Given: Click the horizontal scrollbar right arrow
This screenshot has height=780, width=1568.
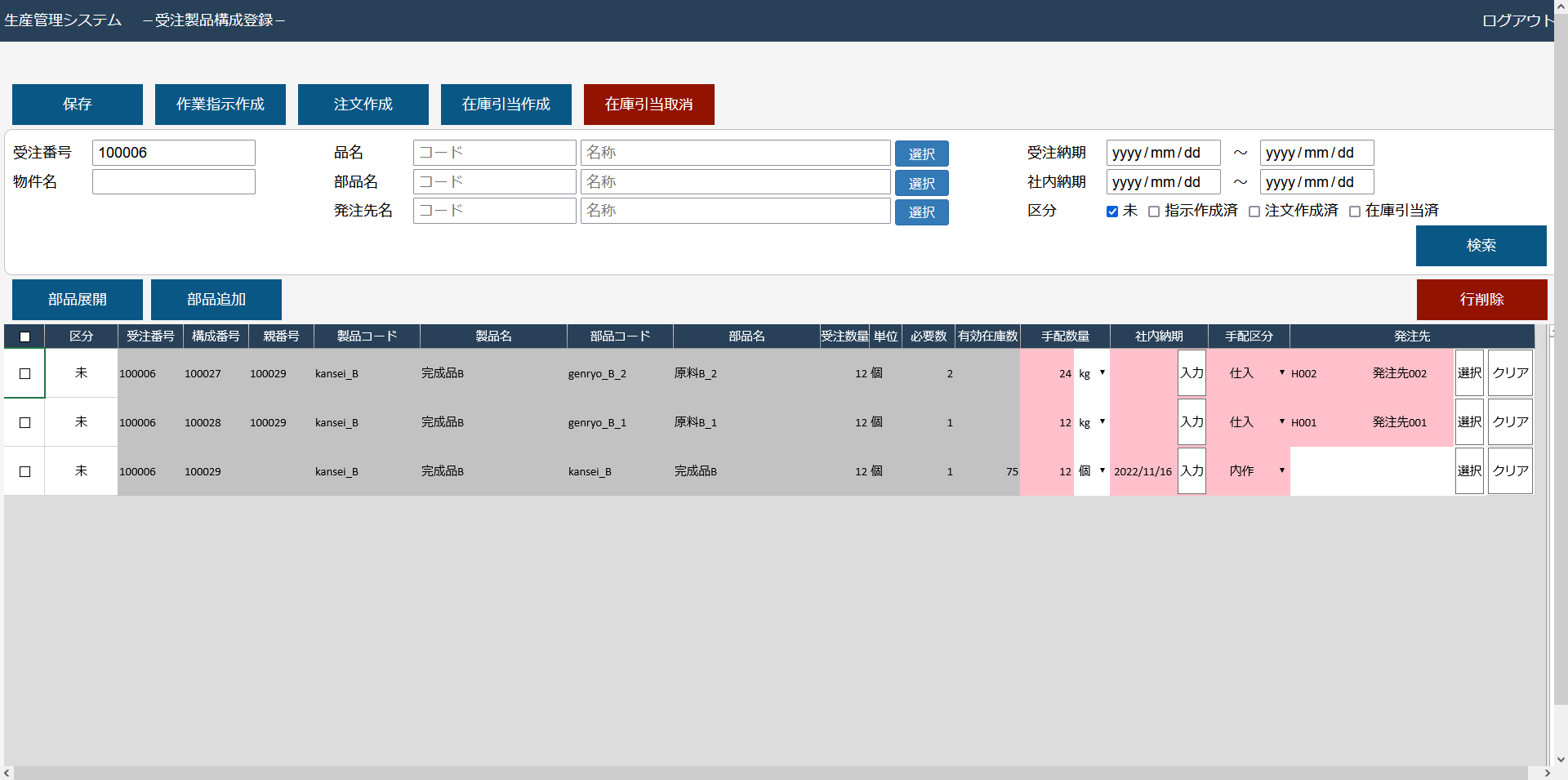Looking at the screenshot, I should pos(1547,773).
